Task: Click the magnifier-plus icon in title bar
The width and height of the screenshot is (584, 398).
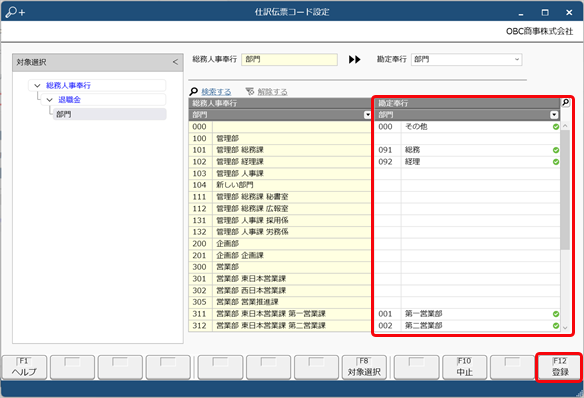Action: tap(15, 12)
